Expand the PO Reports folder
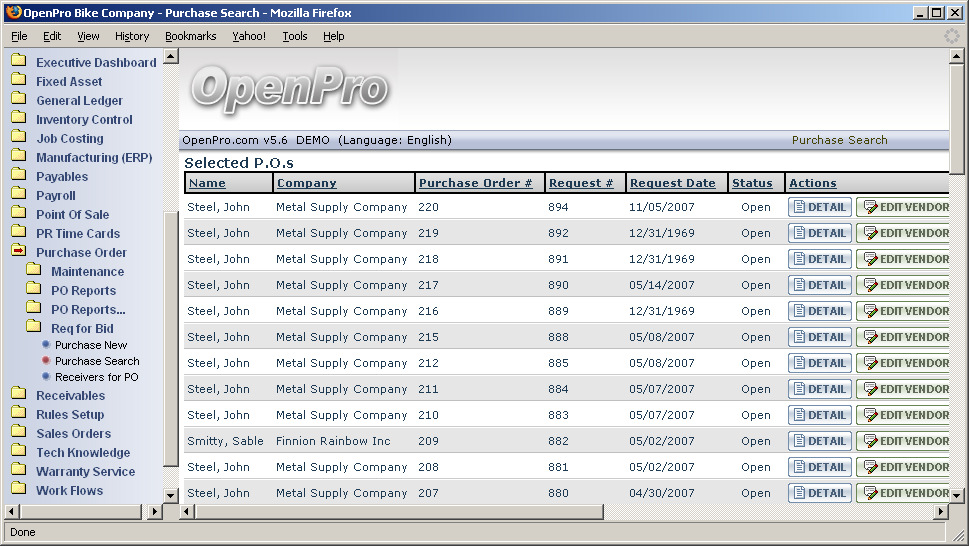This screenshot has height=546, width=969. 83,290
